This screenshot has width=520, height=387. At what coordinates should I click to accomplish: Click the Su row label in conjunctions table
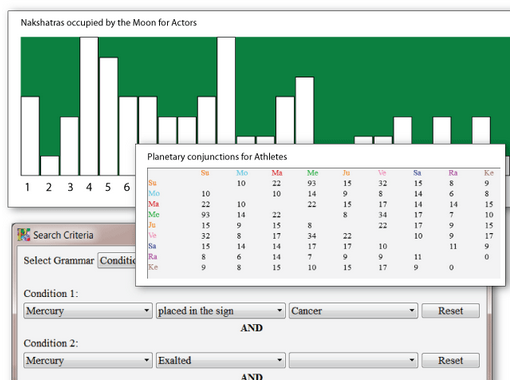pos(152,183)
